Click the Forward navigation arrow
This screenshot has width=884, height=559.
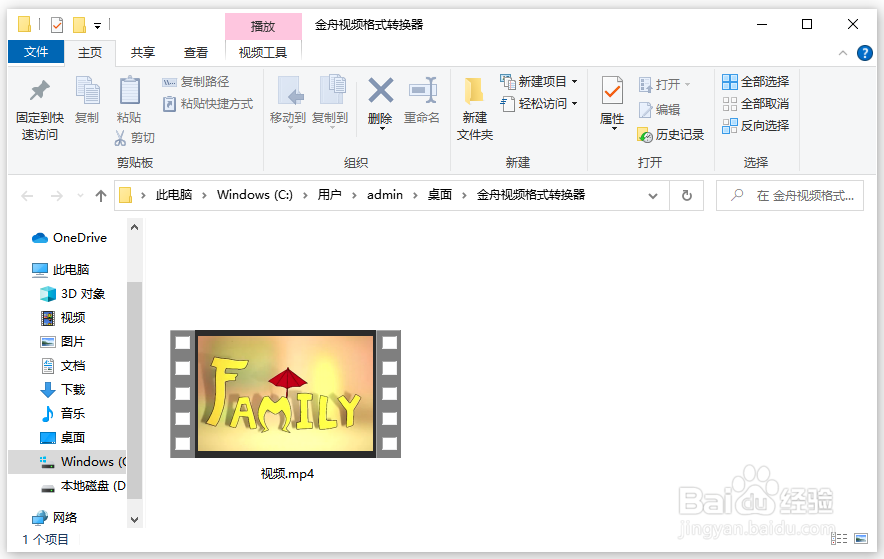click(56, 196)
